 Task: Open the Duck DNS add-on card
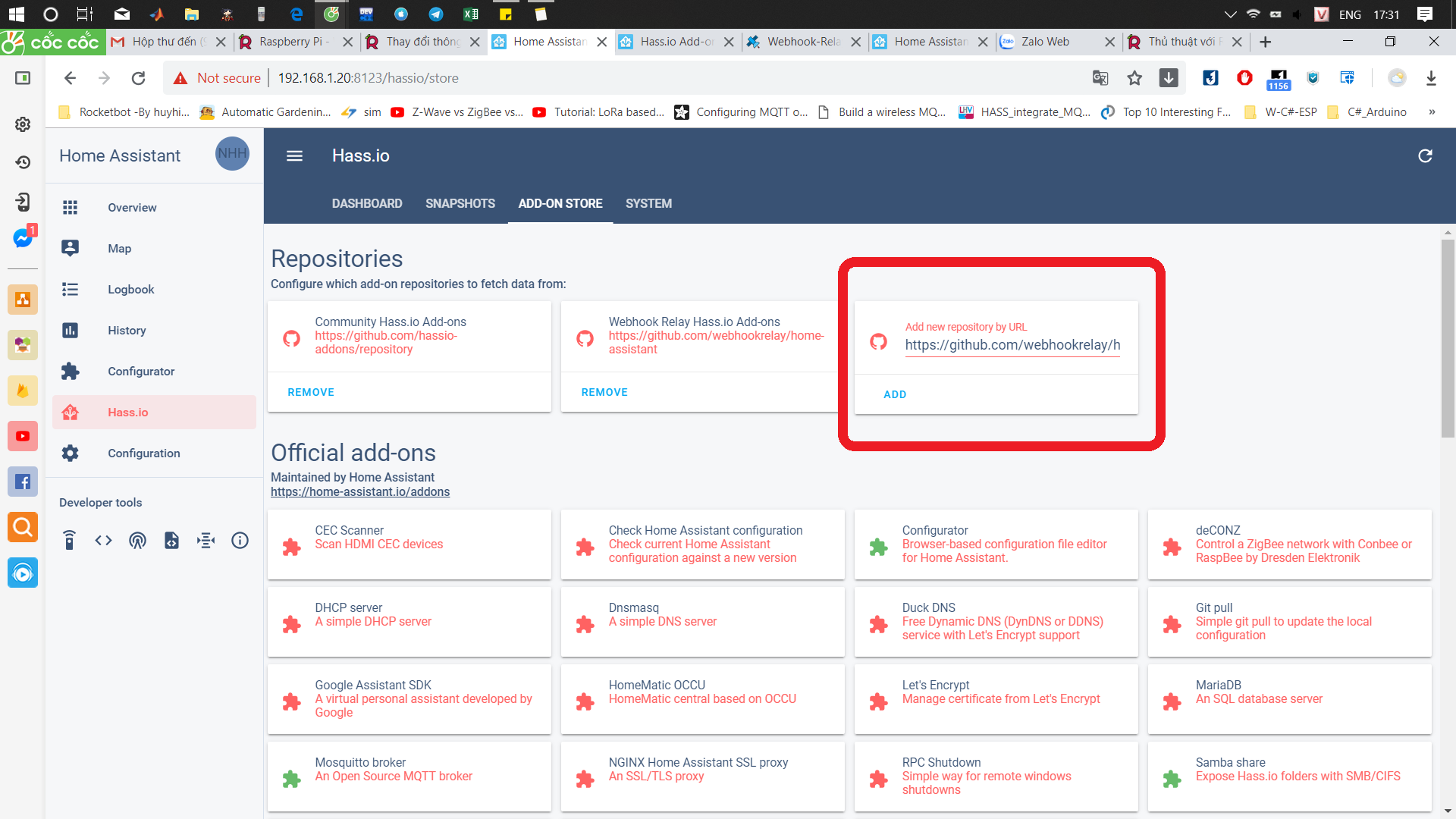(996, 622)
